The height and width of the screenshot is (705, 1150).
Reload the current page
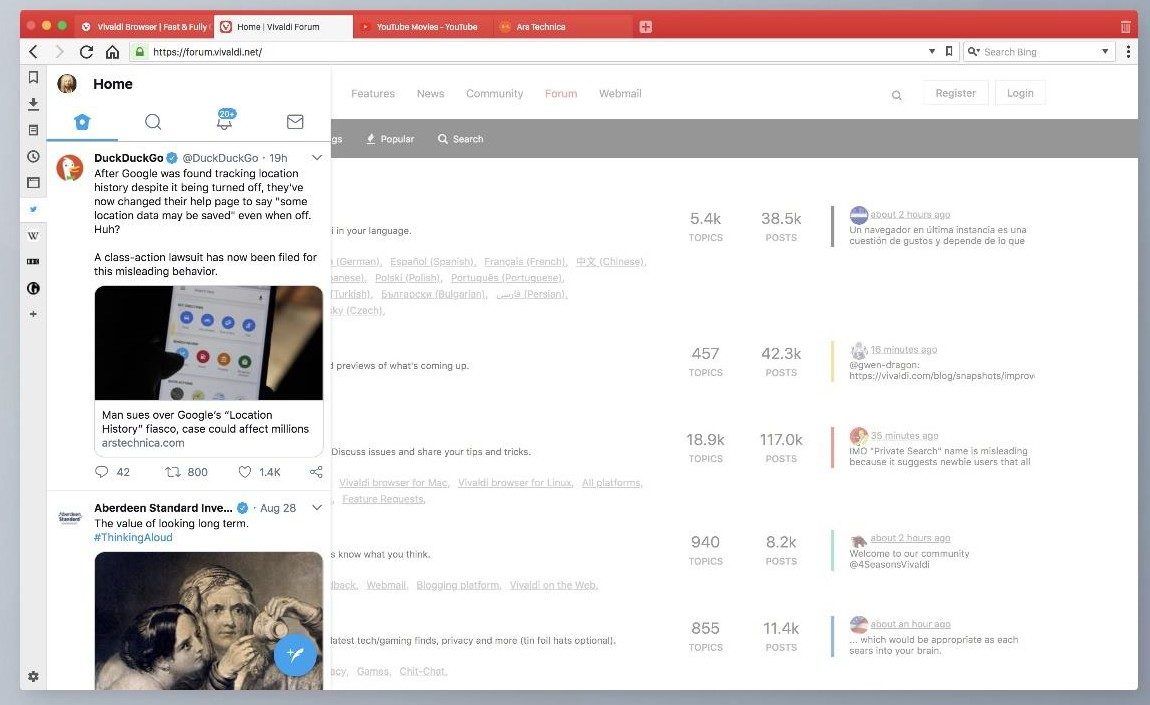tap(86, 51)
